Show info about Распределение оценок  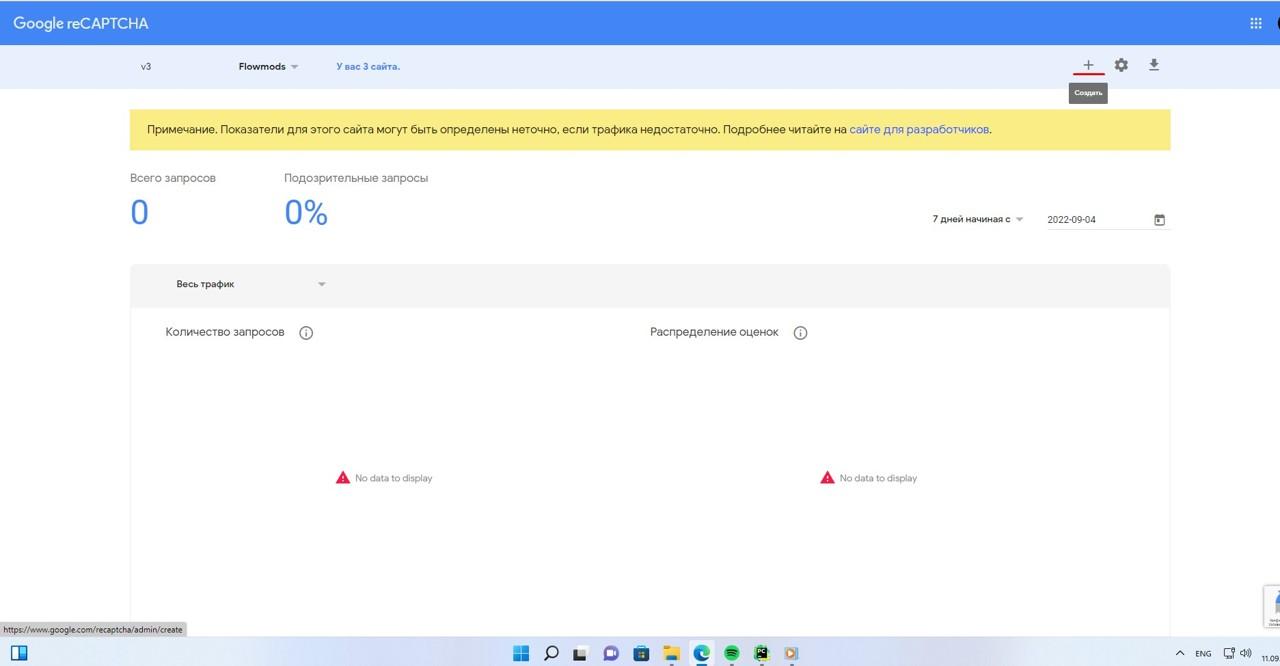pos(800,333)
